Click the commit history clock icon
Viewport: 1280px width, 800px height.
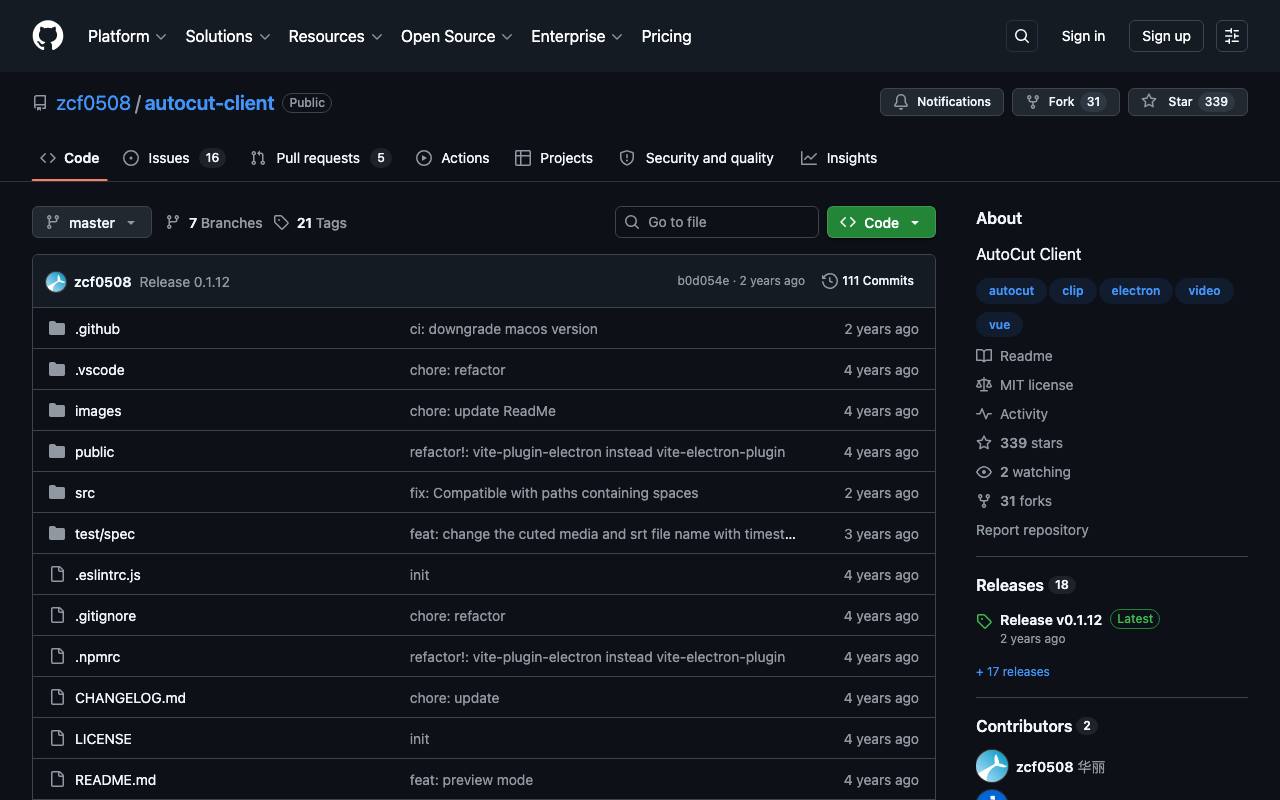click(x=829, y=281)
